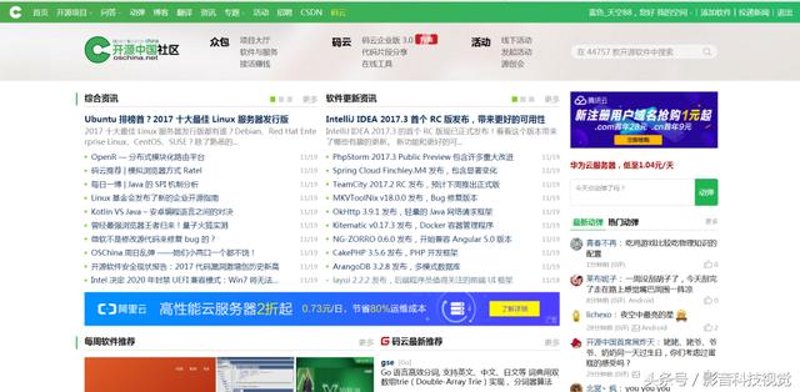The image size is (800, 392).
Task: Open the 活动 header category
Action: [x=481, y=42]
